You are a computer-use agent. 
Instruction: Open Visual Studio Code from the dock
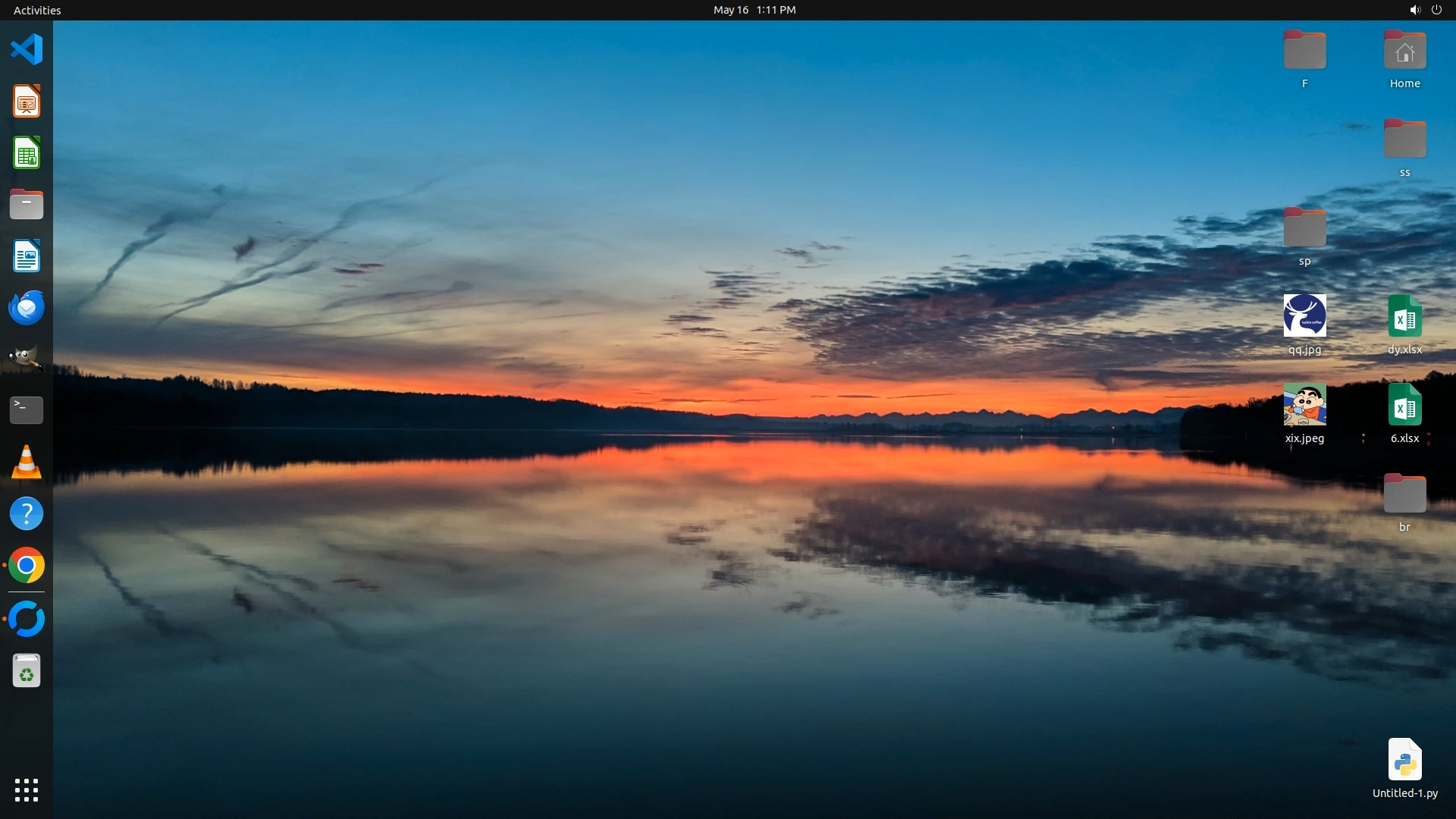pos(27,50)
